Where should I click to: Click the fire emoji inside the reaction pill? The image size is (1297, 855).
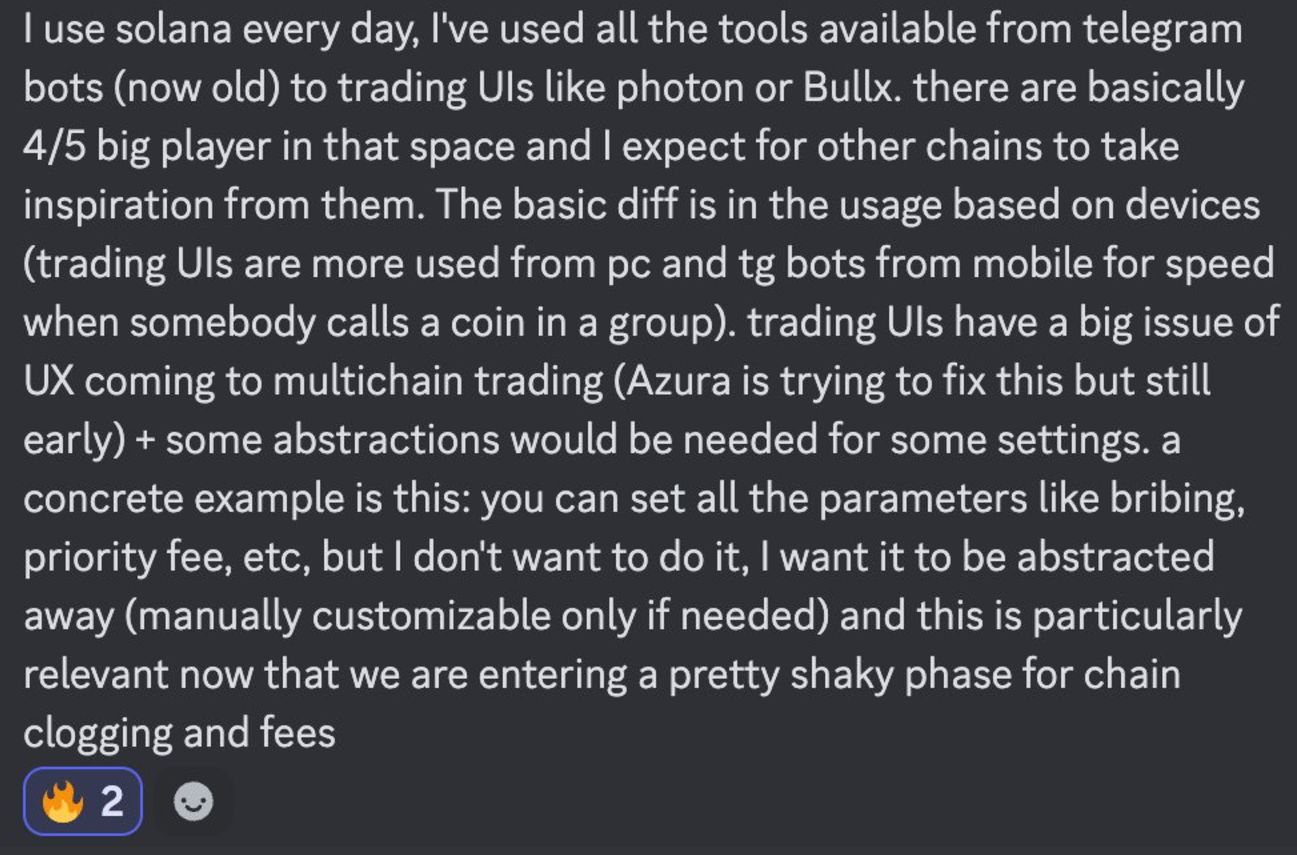click(62, 801)
